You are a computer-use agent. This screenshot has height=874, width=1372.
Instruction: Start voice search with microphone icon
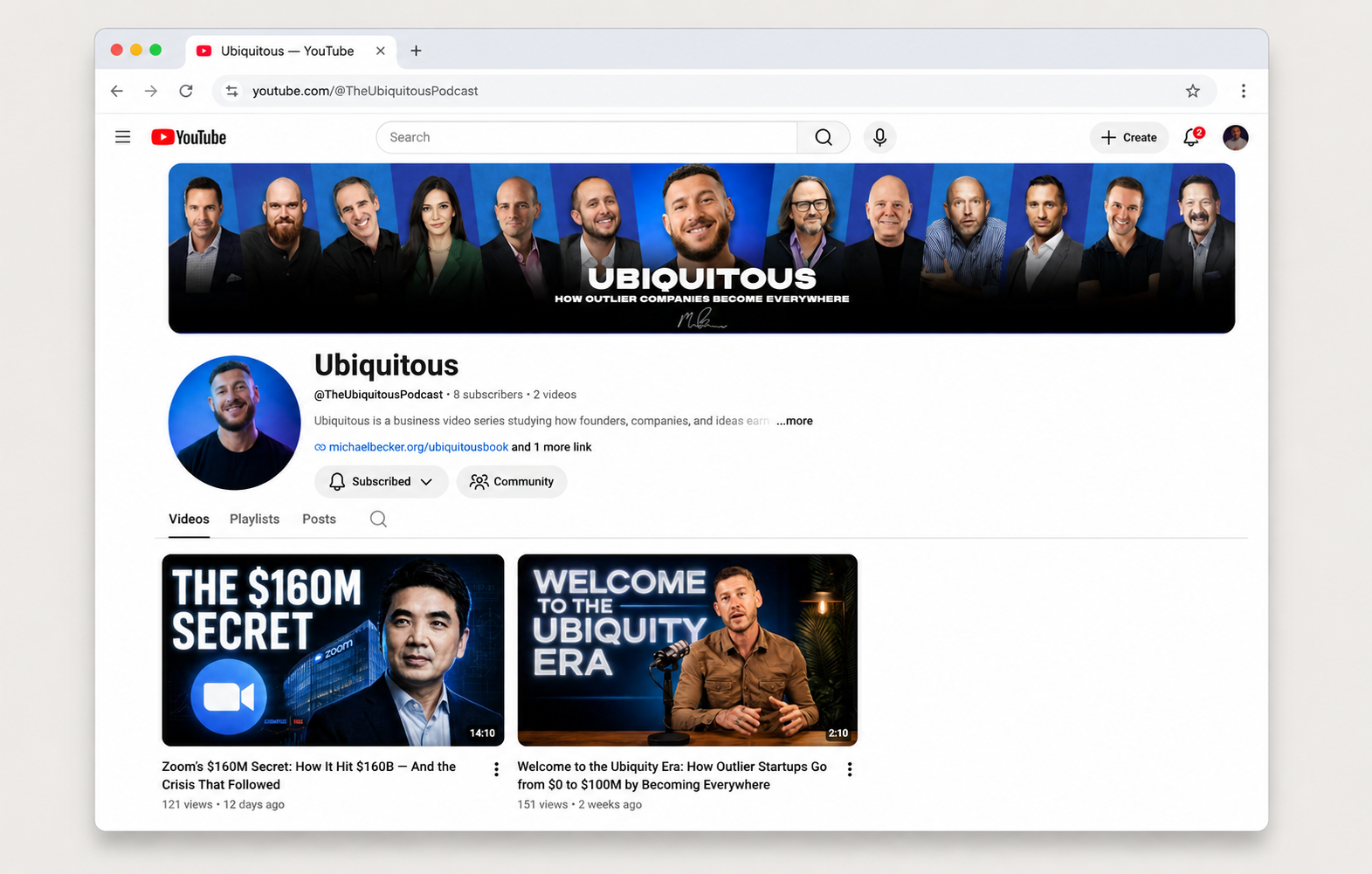coord(879,137)
